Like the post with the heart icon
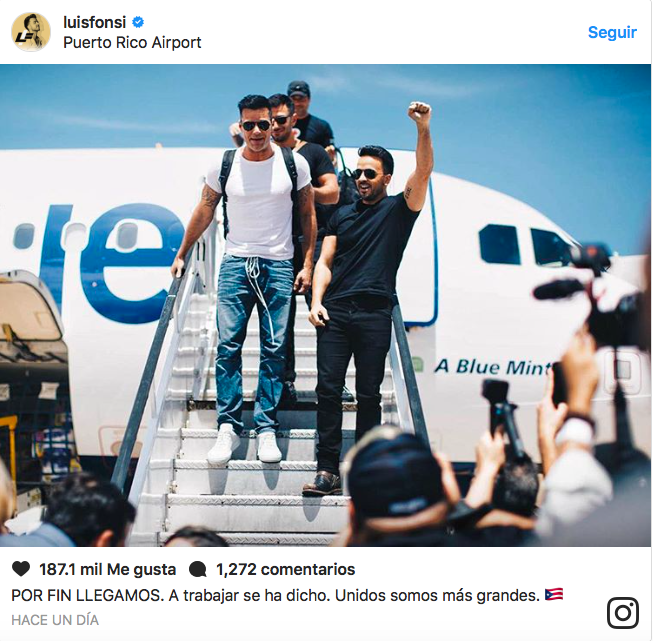Viewport: 653px width, 641px height. (21, 569)
